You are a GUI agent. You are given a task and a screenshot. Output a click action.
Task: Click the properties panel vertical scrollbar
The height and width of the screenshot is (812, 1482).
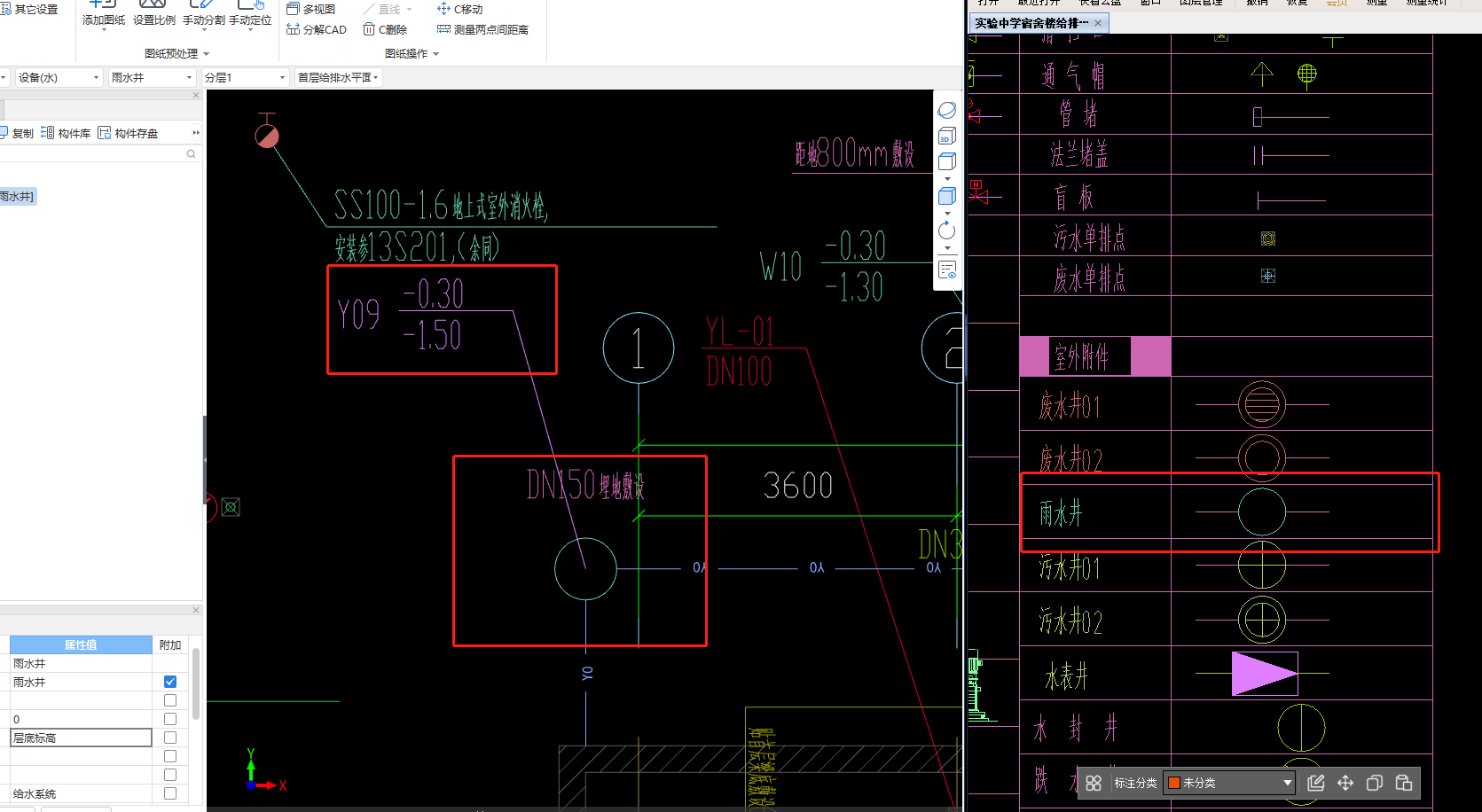pyautogui.click(x=196, y=683)
